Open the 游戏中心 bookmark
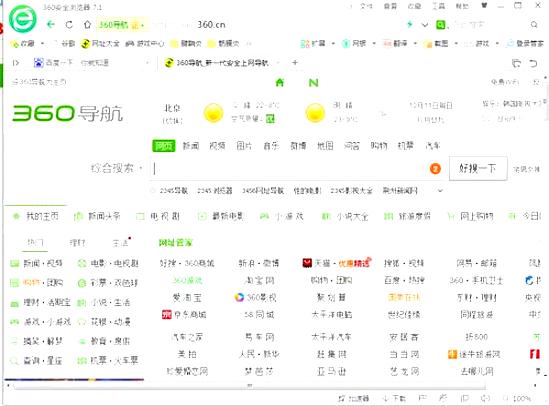The image size is (549, 406). click(x=145, y=44)
